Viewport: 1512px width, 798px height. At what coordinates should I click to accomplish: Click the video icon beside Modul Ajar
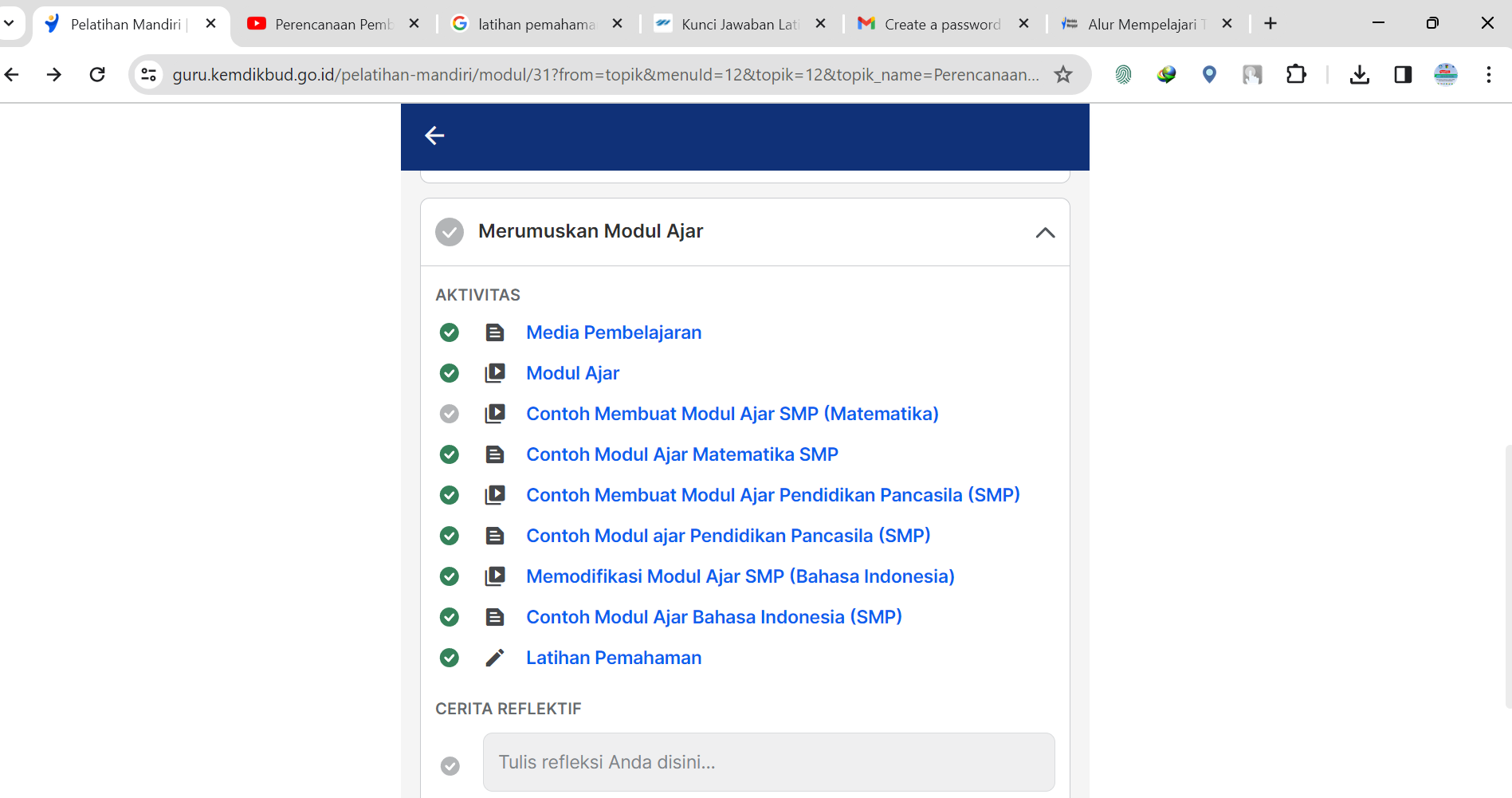(495, 373)
